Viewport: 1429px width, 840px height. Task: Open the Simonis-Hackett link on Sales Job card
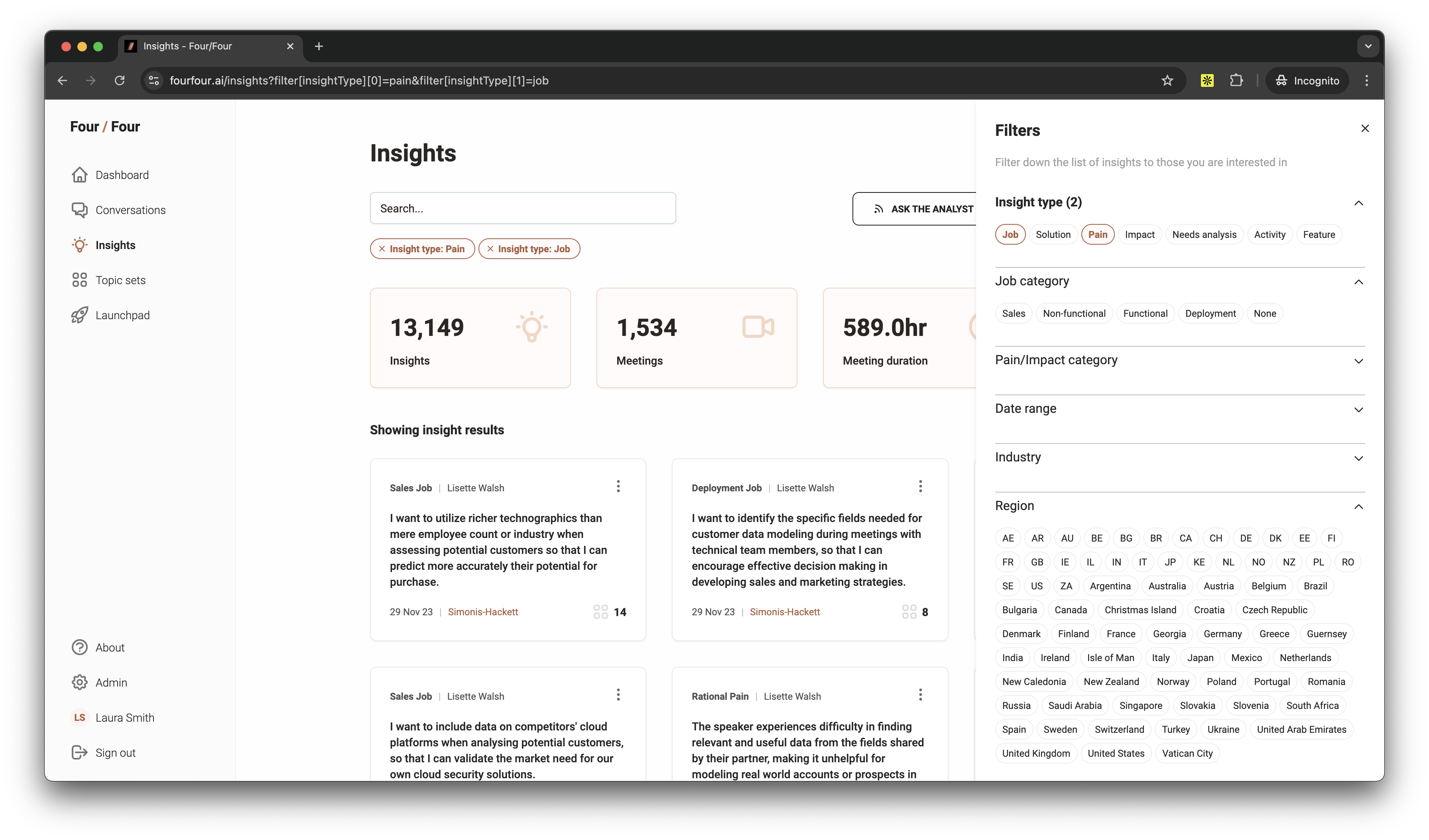[x=482, y=612]
